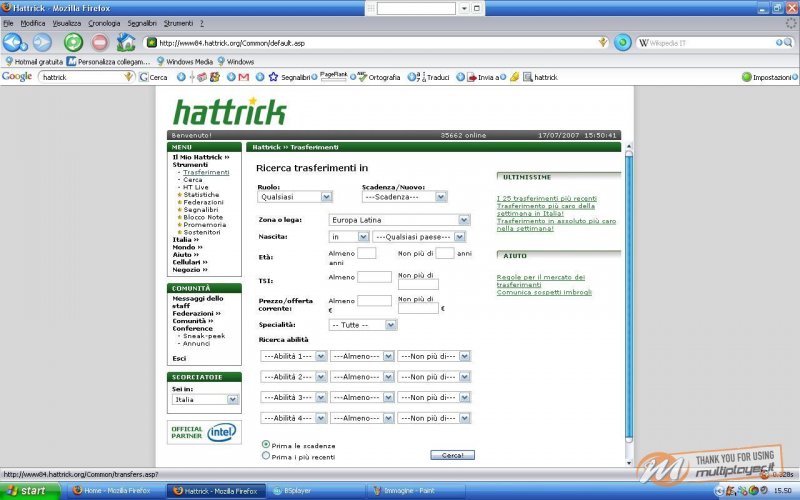Screen dimensions: 800x500
Task: Click the green Go button beside address bar
Action: [622, 43]
